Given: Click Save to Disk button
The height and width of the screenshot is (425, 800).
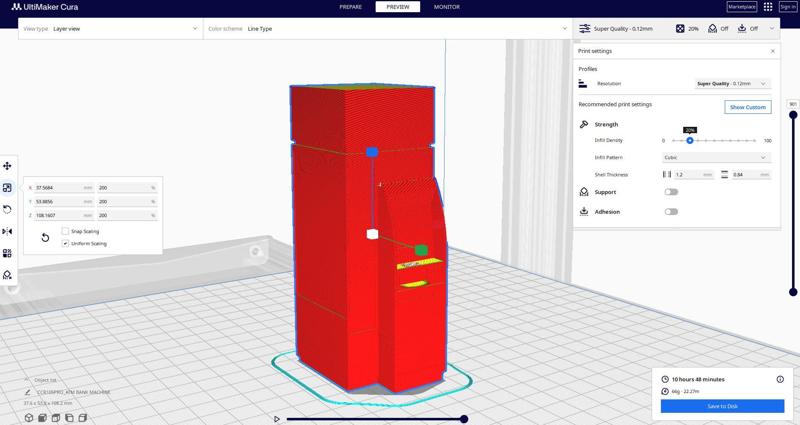Looking at the screenshot, I should (x=722, y=406).
